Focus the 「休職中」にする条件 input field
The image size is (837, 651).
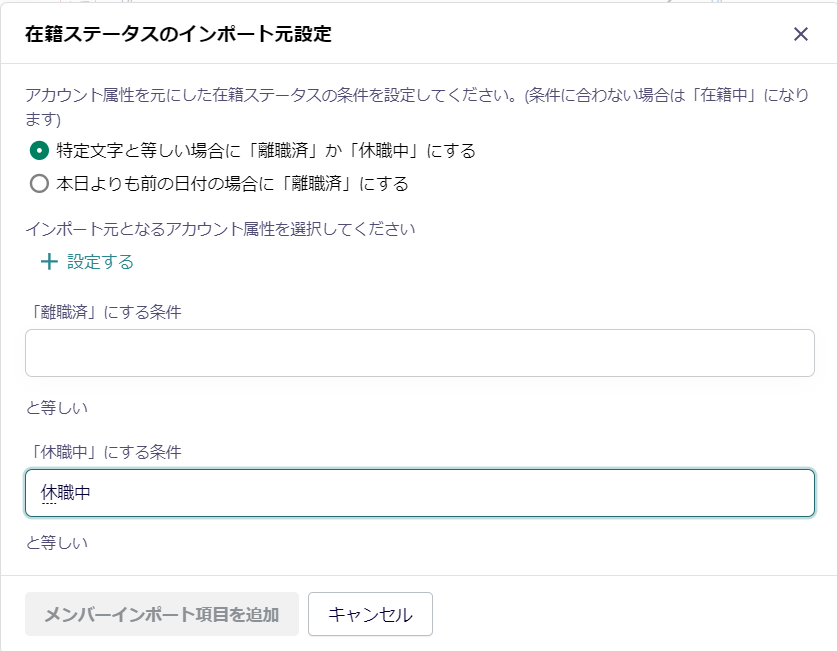click(x=420, y=493)
